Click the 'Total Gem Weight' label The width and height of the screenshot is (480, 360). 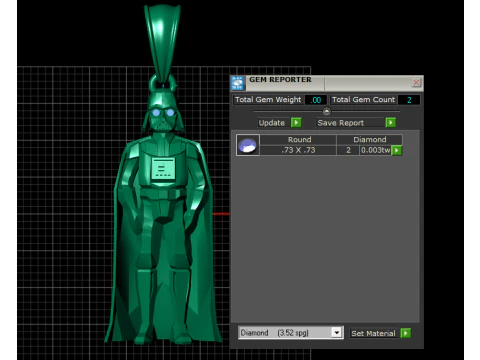click(268, 100)
